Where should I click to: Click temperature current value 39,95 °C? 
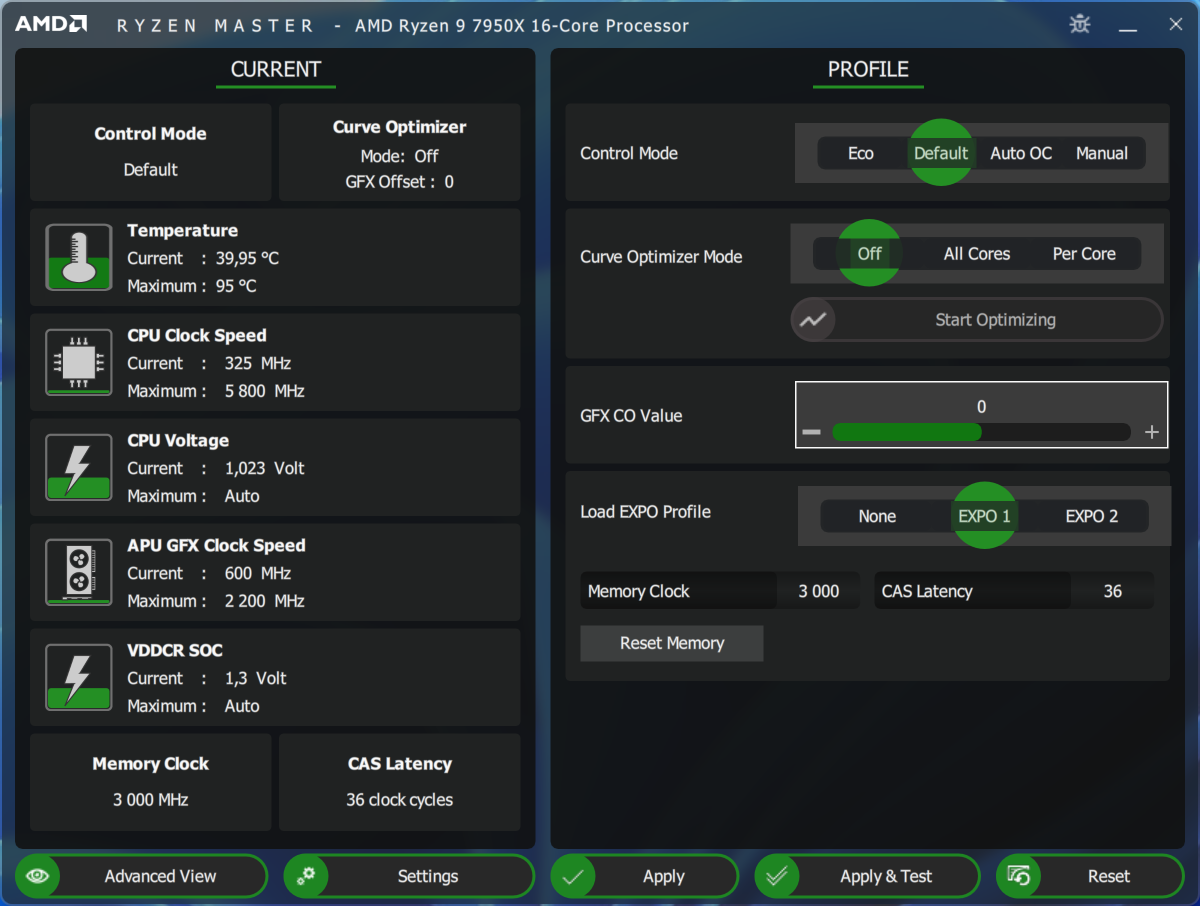coord(247,258)
